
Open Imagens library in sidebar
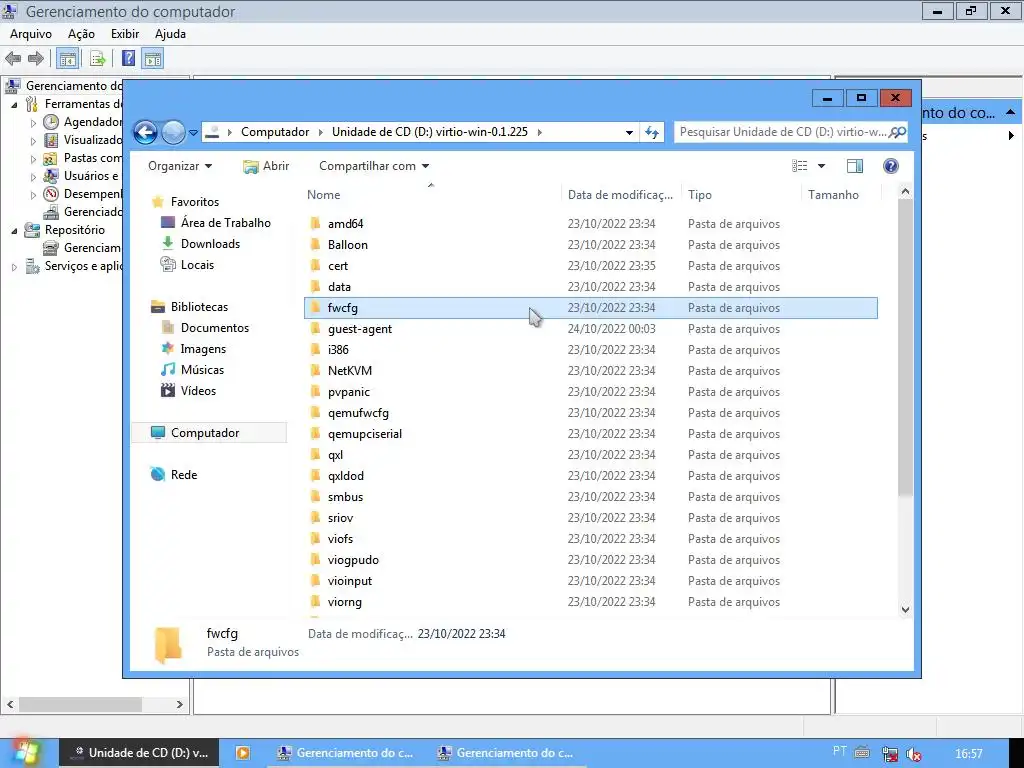point(203,349)
